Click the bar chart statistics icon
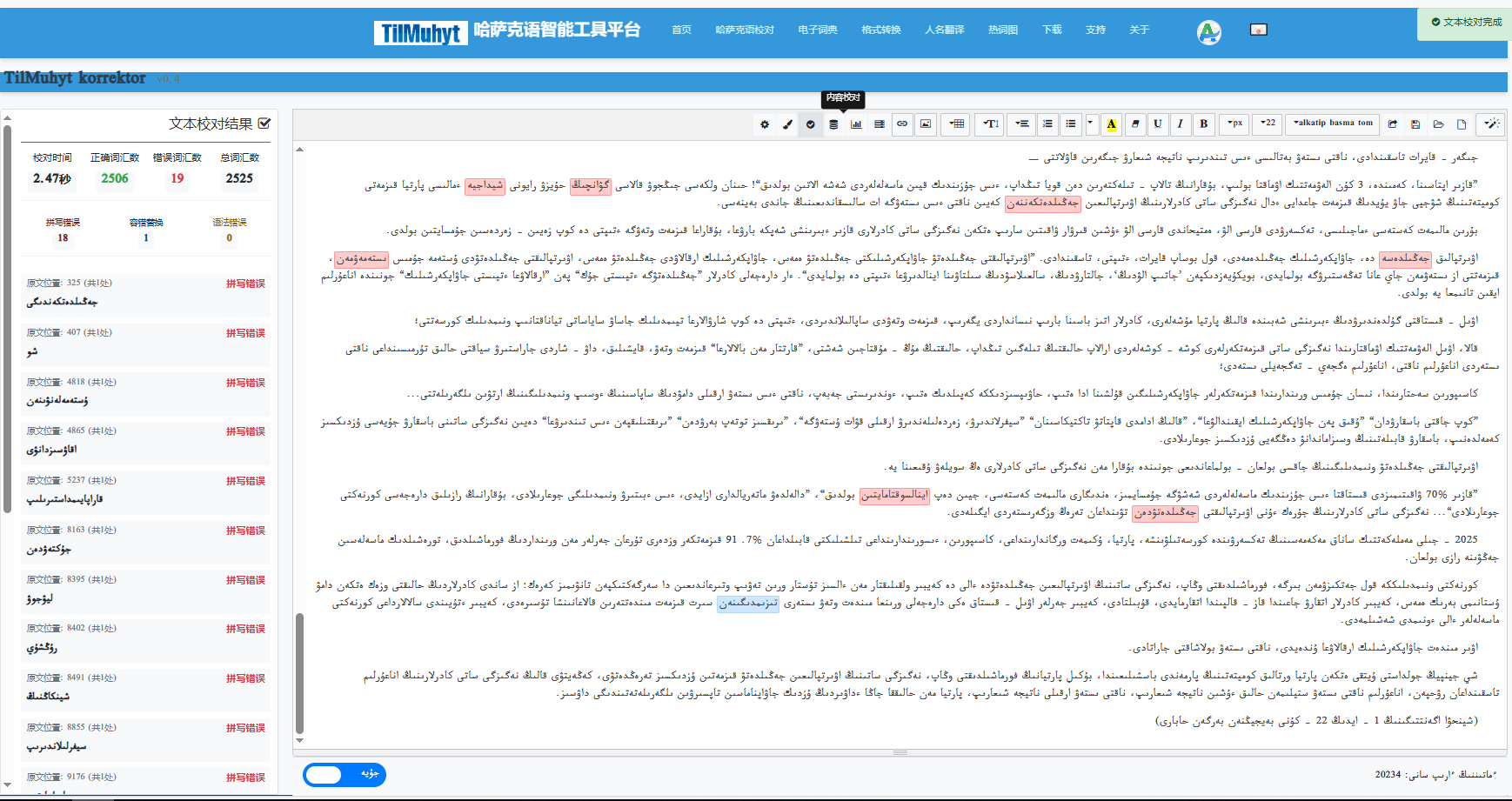The width and height of the screenshot is (1512, 801). click(x=856, y=124)
